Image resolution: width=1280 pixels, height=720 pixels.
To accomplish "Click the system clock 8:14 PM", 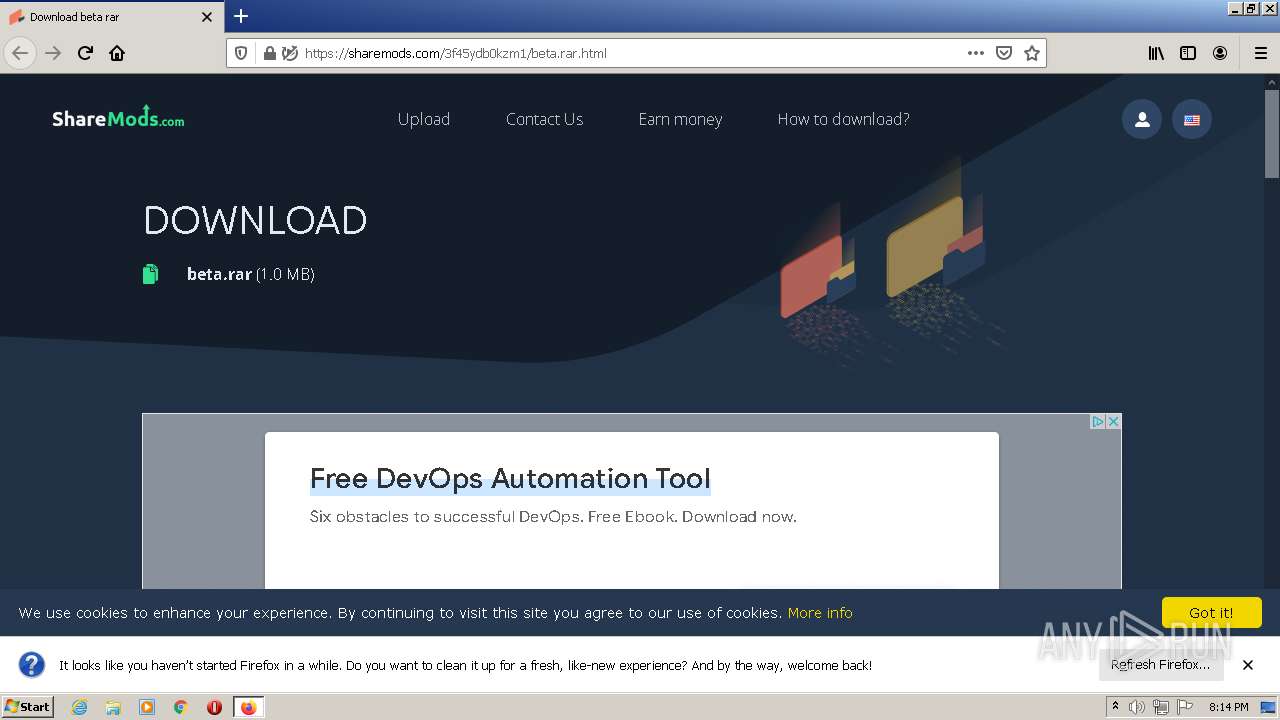I will pos(1229,707).
